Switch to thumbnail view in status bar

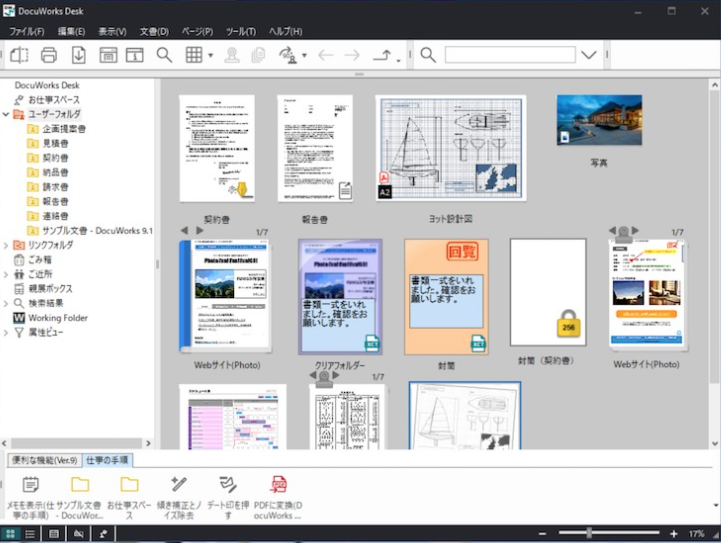click(10, 534)
